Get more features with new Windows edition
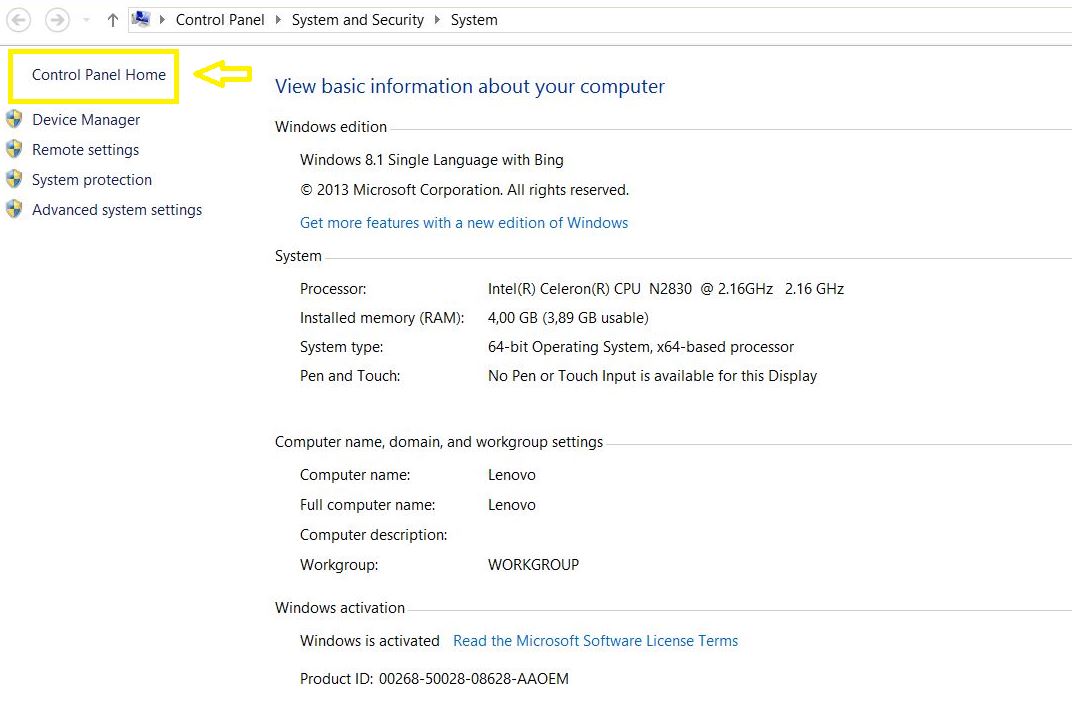 coord(464,223)
